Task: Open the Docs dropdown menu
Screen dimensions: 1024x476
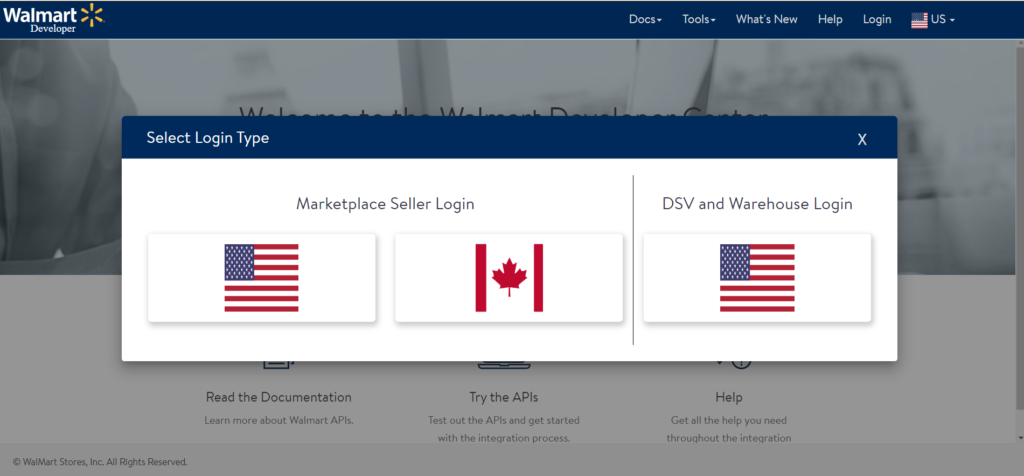Action: coord(645,20)
